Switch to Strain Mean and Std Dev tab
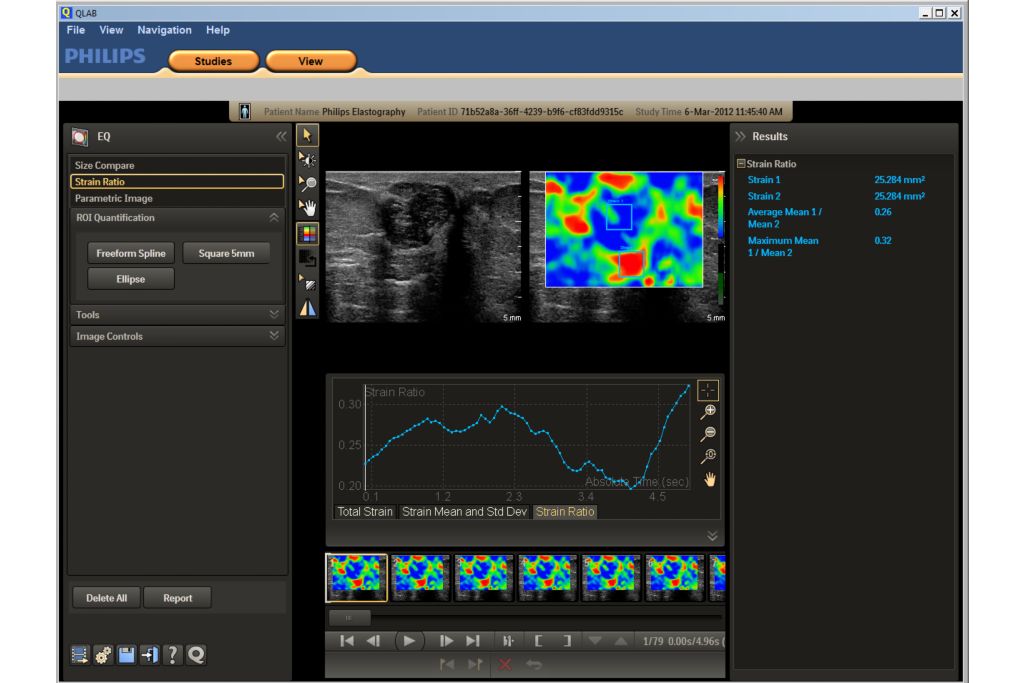 463,512
